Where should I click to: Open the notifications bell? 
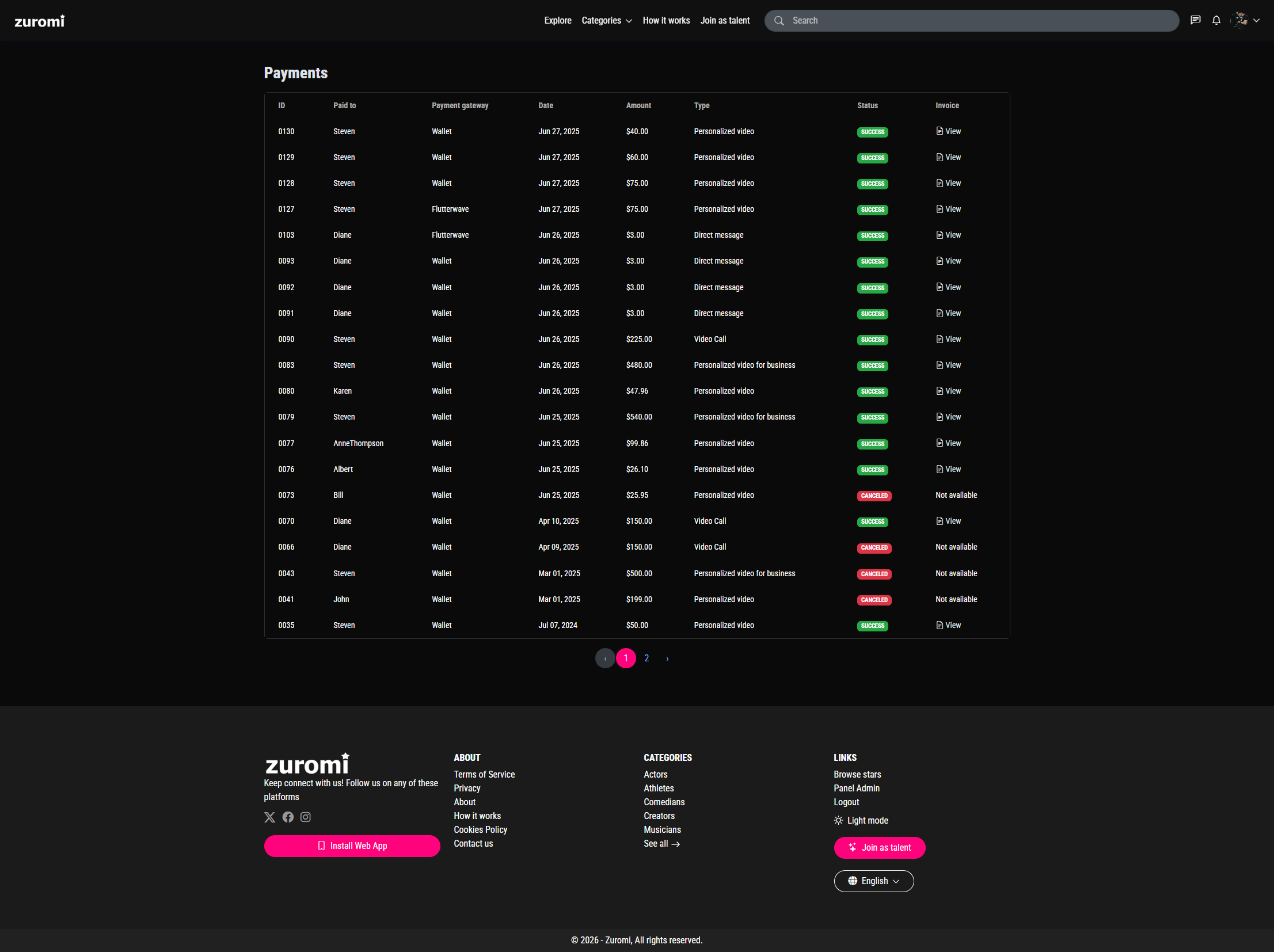pyautogui.click(x=1216, y=20)
